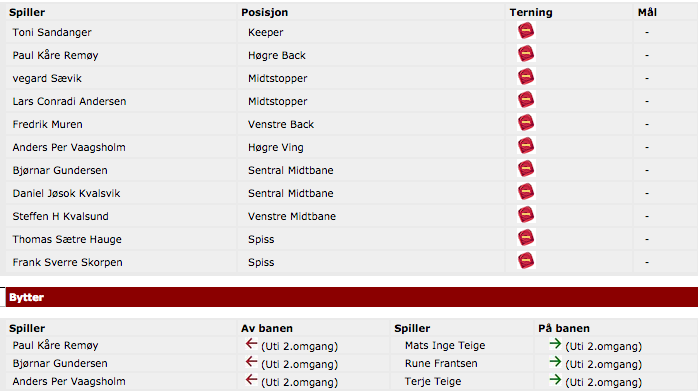Image resolution: width=698 pixels, height=392 pixels.
Task: Click the red dice icon for Toni Sandanger
Action: click(x=526, y=31)
